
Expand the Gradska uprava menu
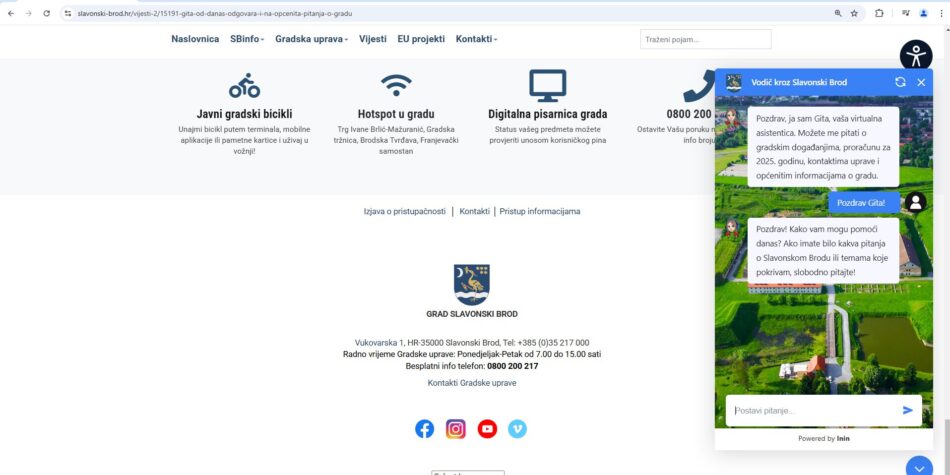(x=311, y=39)
